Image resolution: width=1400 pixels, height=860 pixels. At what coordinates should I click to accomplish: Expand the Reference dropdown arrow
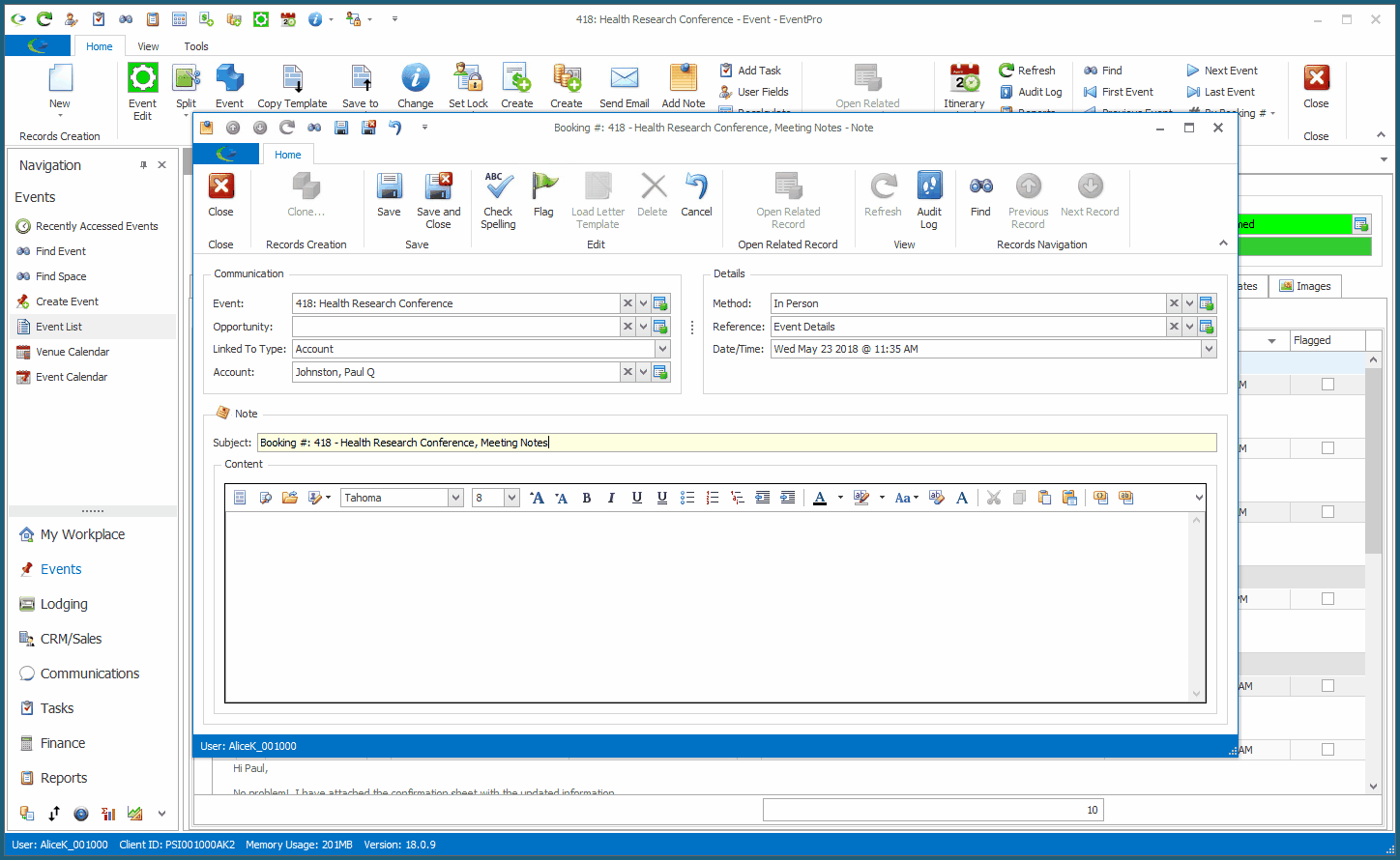tap(1189, 327)
